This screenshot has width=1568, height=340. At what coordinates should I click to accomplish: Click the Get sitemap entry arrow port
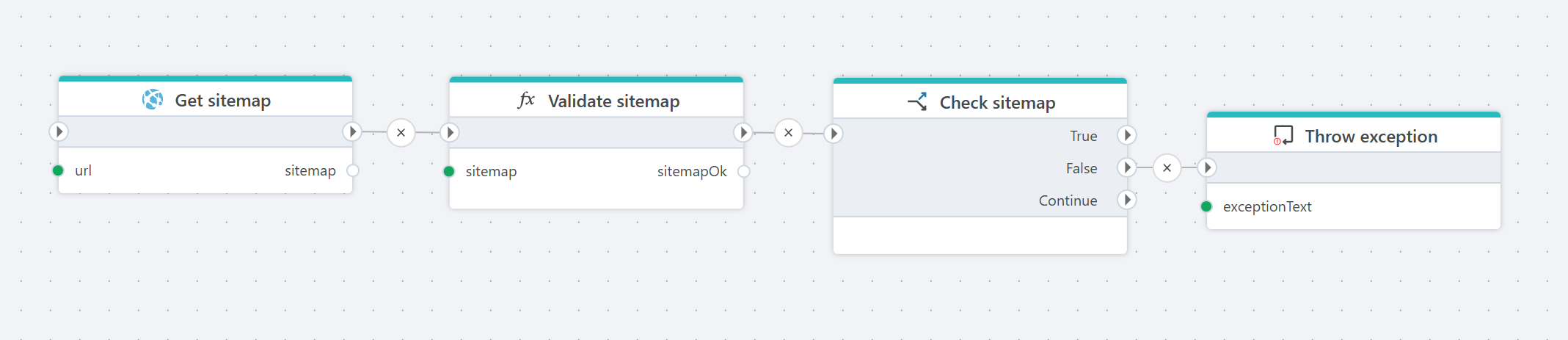point(59,131)
